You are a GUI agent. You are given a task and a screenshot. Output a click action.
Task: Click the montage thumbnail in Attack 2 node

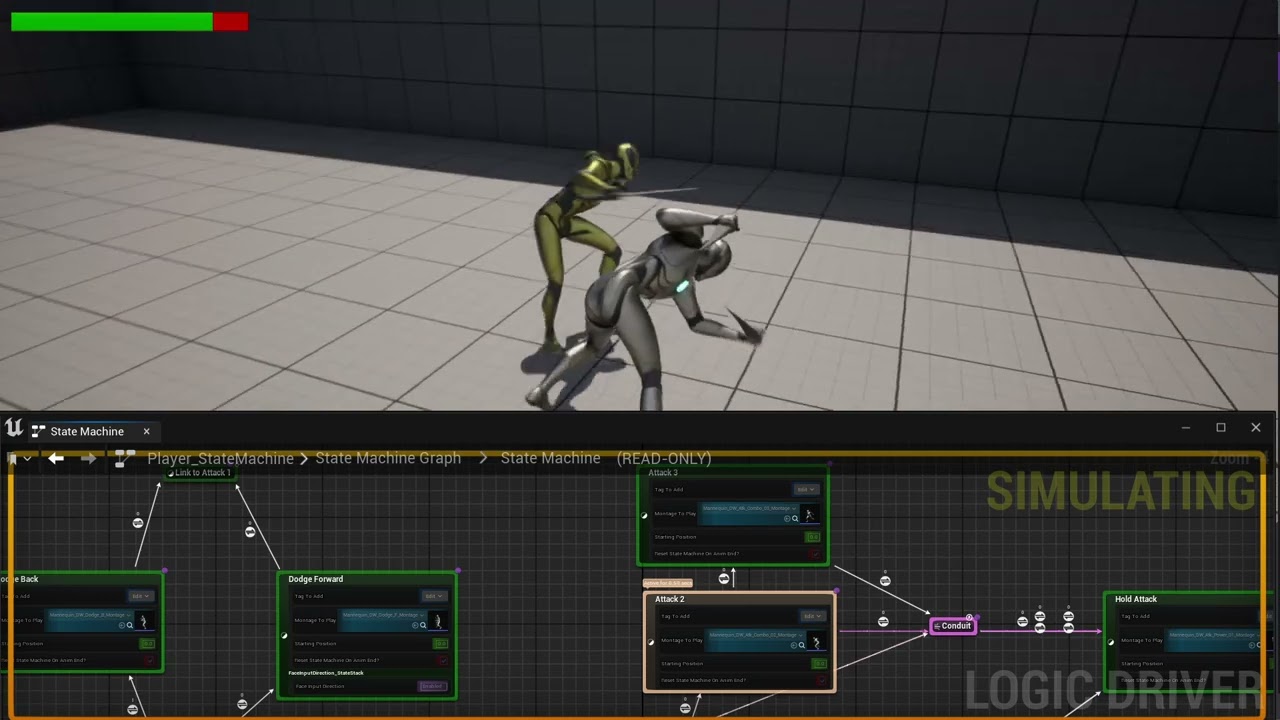coord(816,640)
